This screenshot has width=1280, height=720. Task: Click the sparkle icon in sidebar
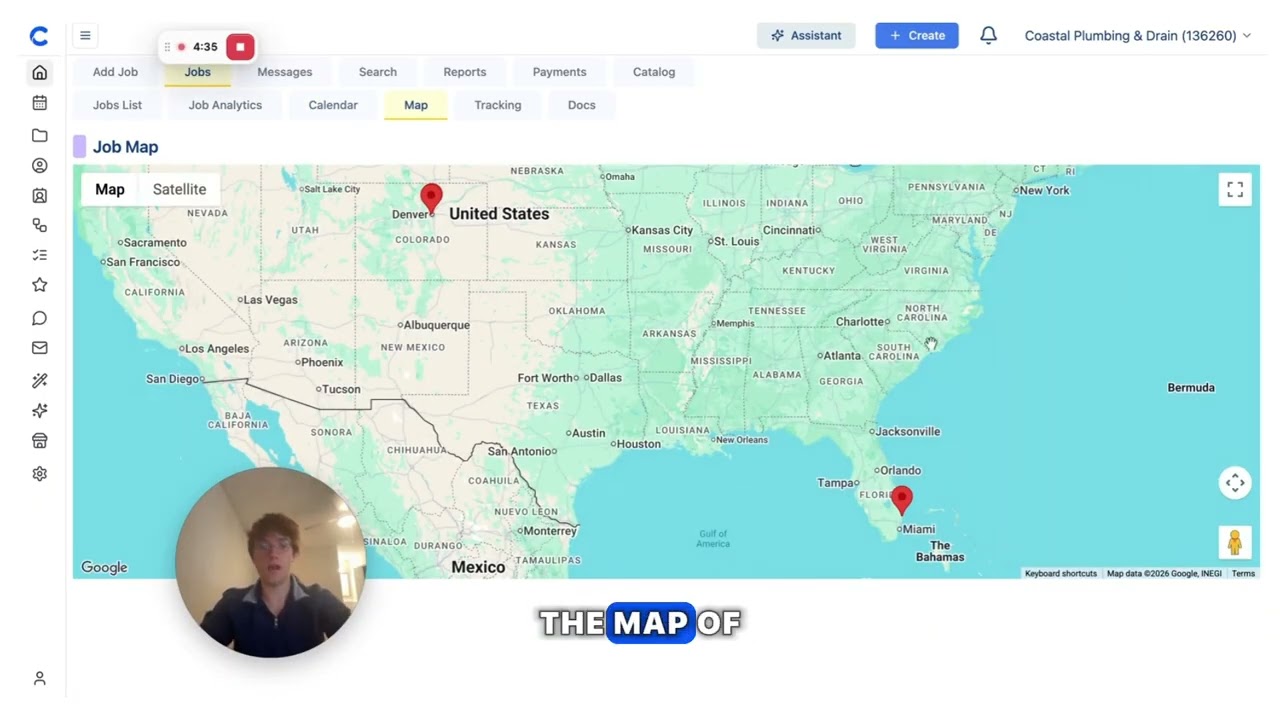pos(39,410)
